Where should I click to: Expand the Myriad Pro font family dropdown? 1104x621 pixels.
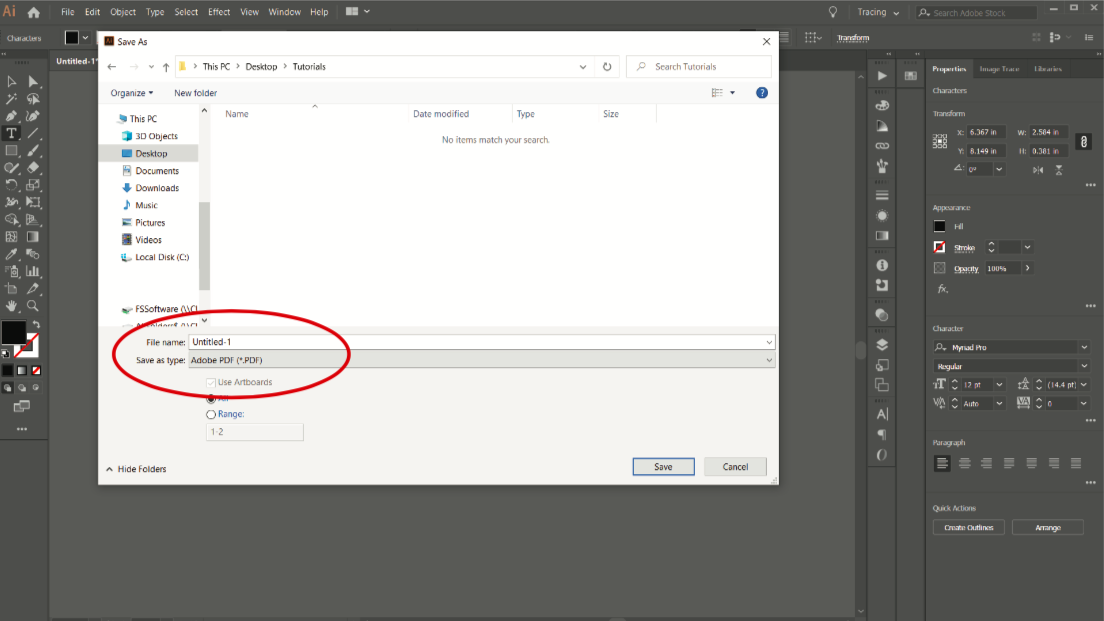(x=1084, y=348)
